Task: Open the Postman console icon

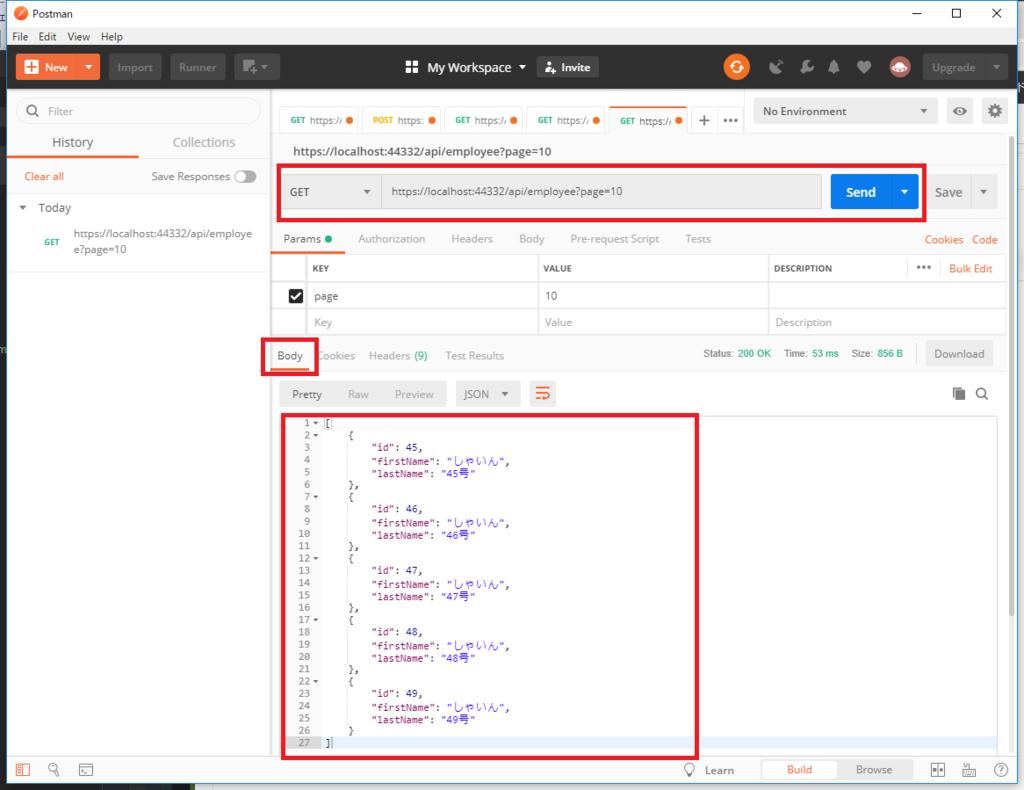Action: (x=86, y=770)
